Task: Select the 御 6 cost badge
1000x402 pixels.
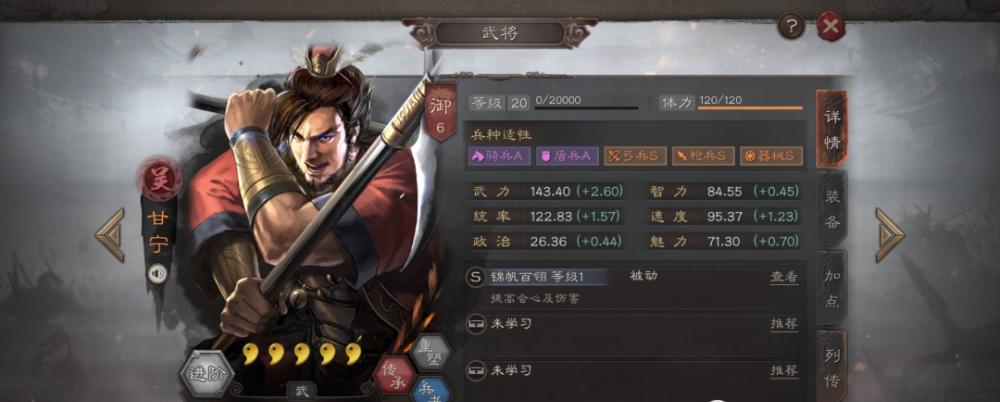Action: [441, 112]
